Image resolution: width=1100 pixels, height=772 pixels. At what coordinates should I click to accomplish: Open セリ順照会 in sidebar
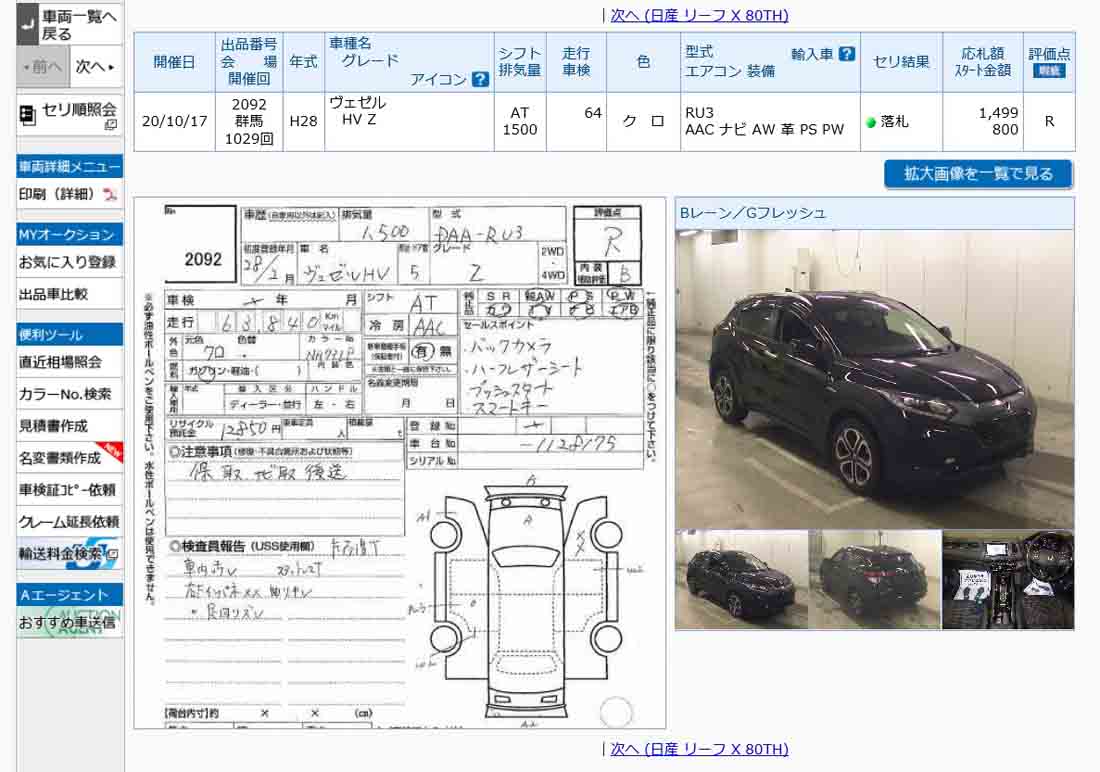[x=69, y=115]
